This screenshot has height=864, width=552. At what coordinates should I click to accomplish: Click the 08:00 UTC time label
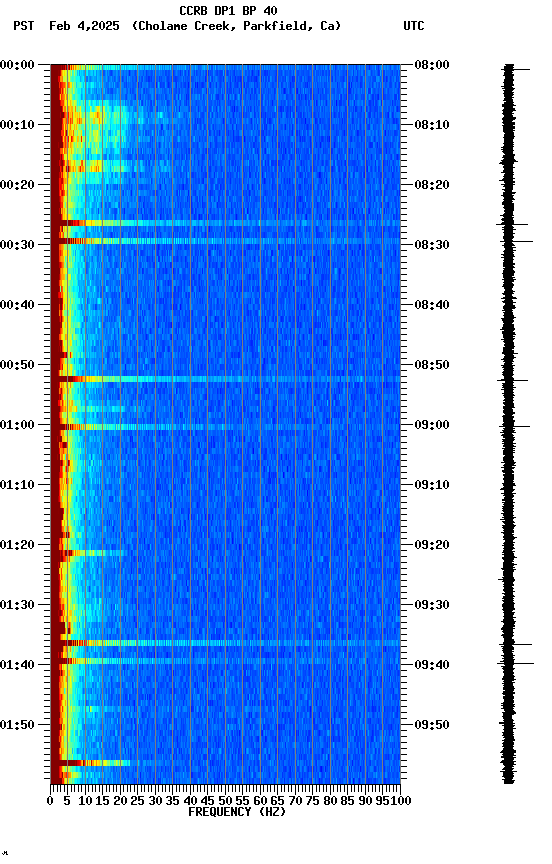[432, 65]
